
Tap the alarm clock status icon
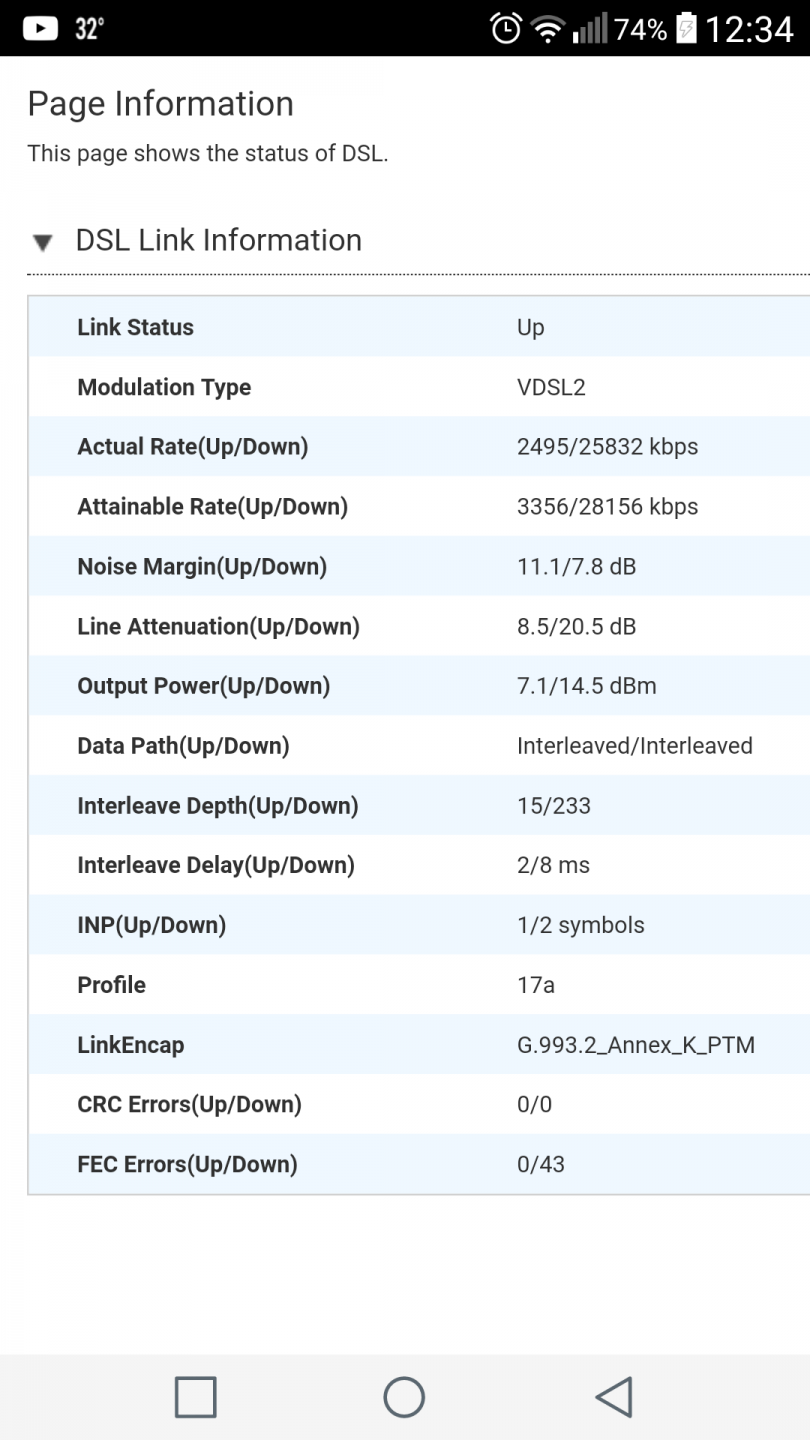[x=506, y=29]
